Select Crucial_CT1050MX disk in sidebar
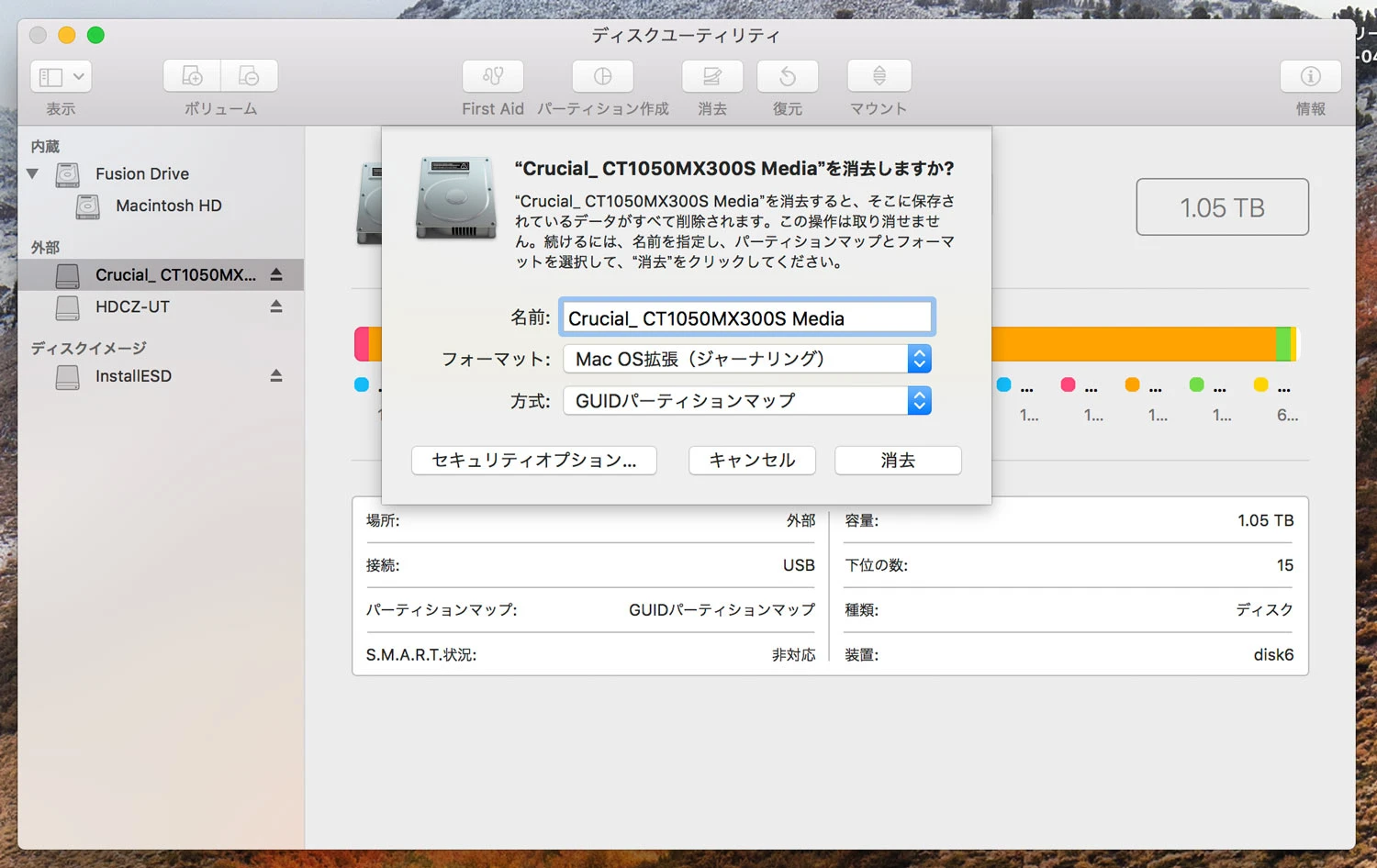This screenshot has width=1377, height=868. (161, 274)
